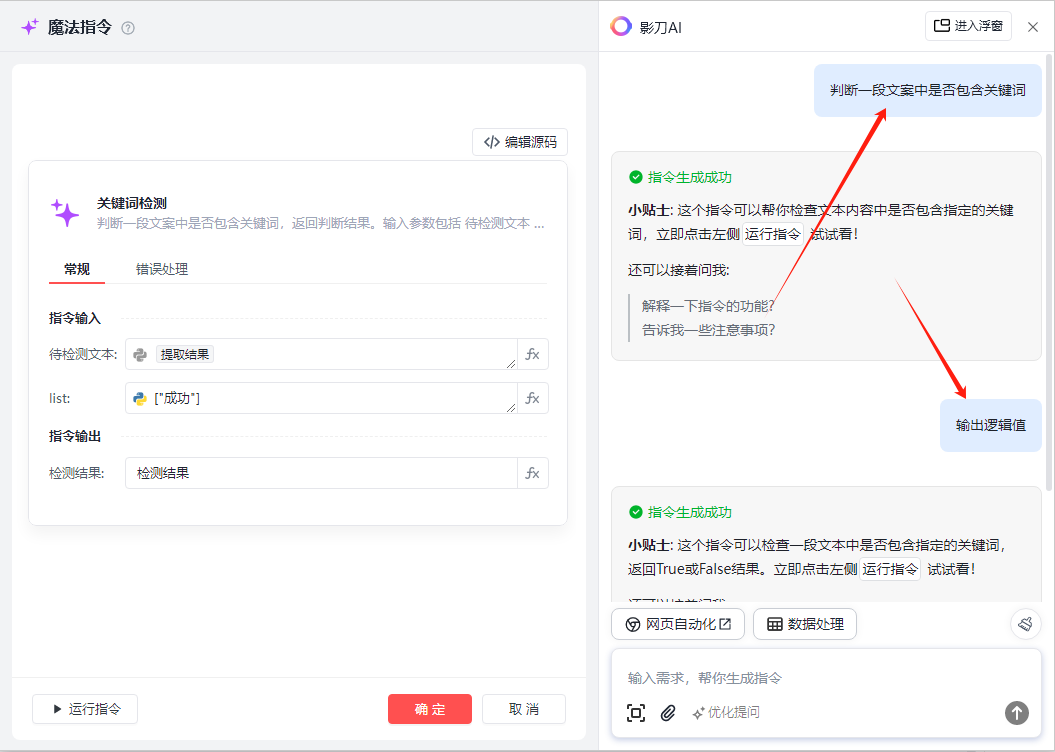Click 运行指令 tag in first tip message
The width and height of the screenshot is (1055, 752).
point(773,234)
